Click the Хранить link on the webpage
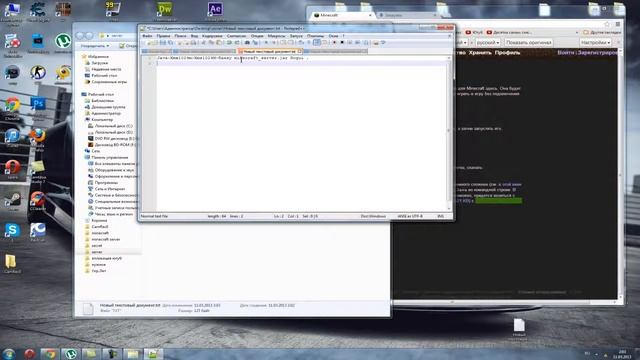The width and height of the screenshot is (640, 360). 480,53
